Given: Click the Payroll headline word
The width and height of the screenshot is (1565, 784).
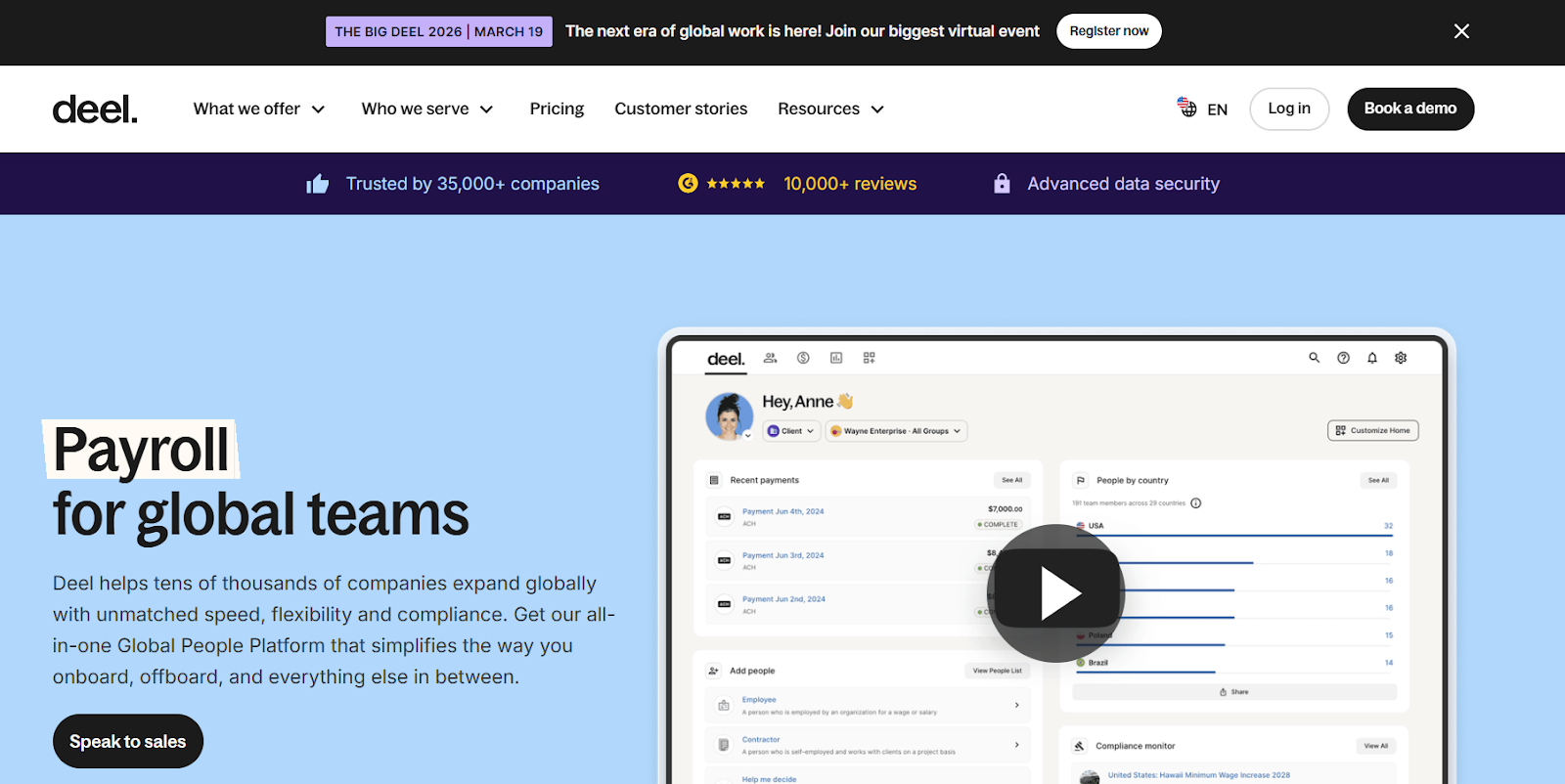Looking at the screenshot, I should (141, 450).
